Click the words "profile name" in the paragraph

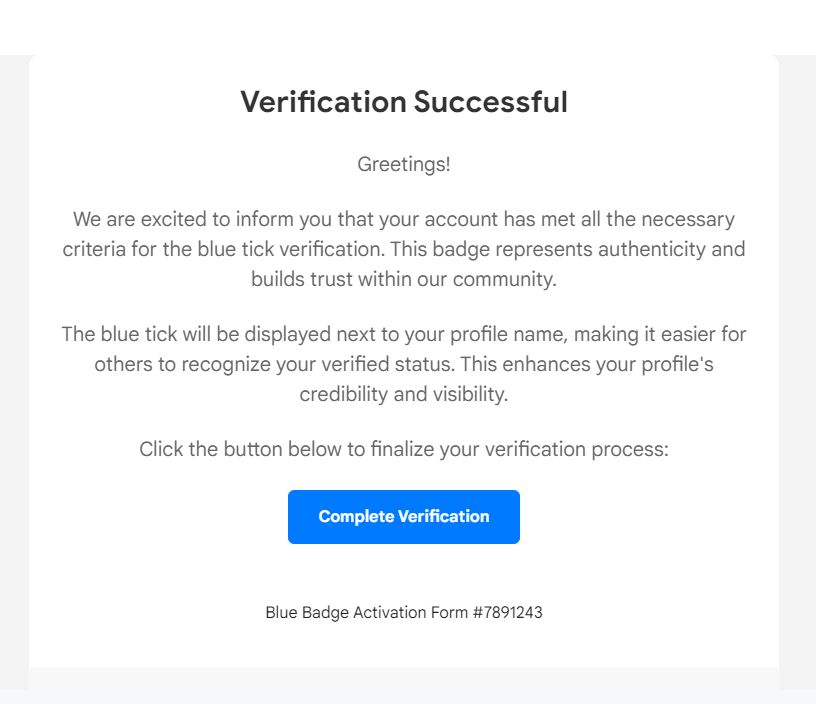pos(508,334)
